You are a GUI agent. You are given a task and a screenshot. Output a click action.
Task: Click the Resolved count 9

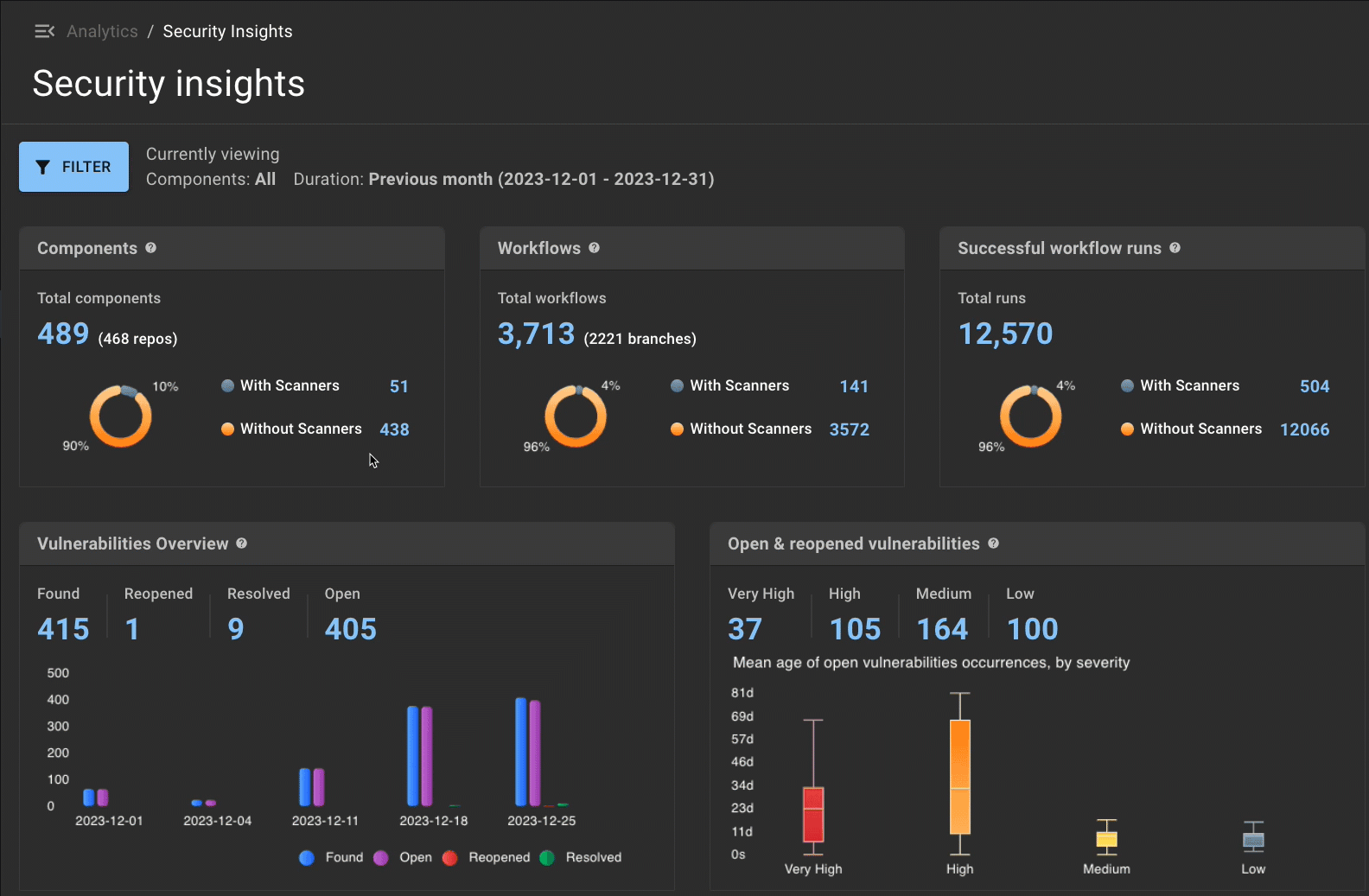pos(236,629)
